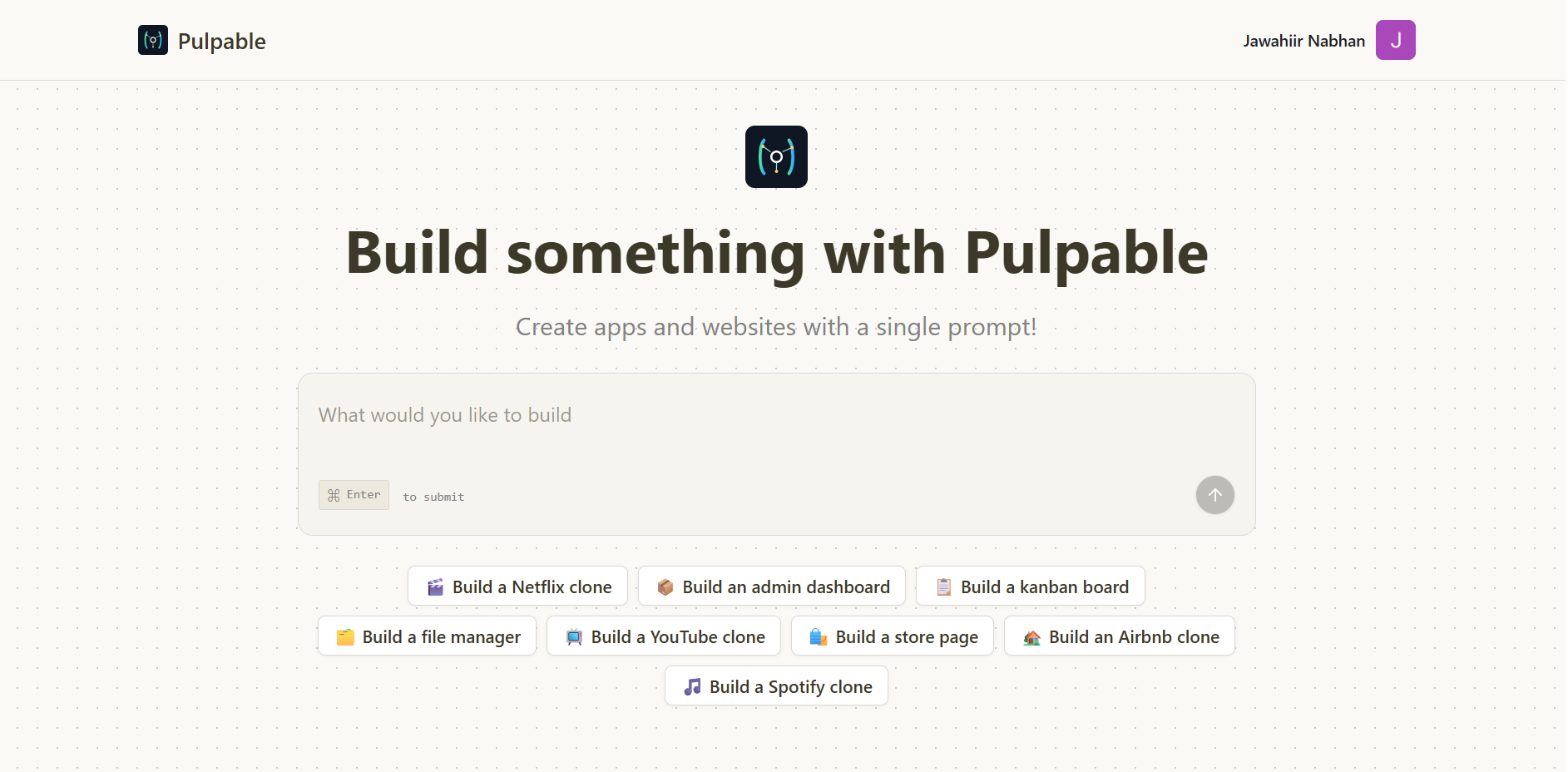1568x772 pixels.
Task: Click the Command Enter shortcut badge
Action: coord(354,495)
